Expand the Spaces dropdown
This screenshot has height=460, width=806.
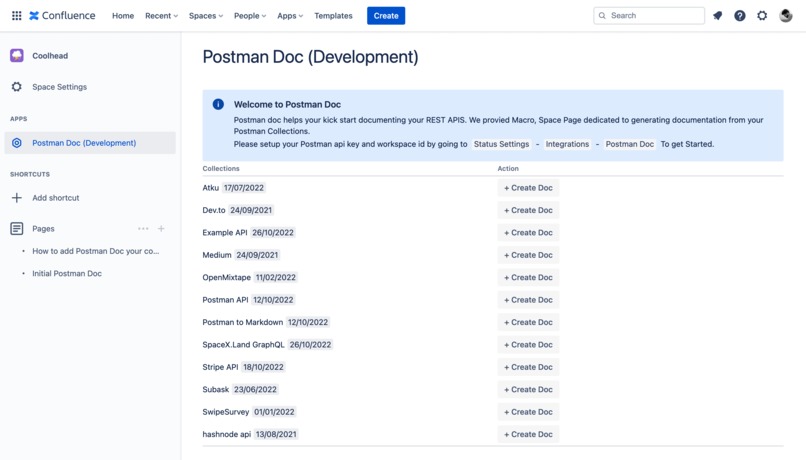(206, 15)
